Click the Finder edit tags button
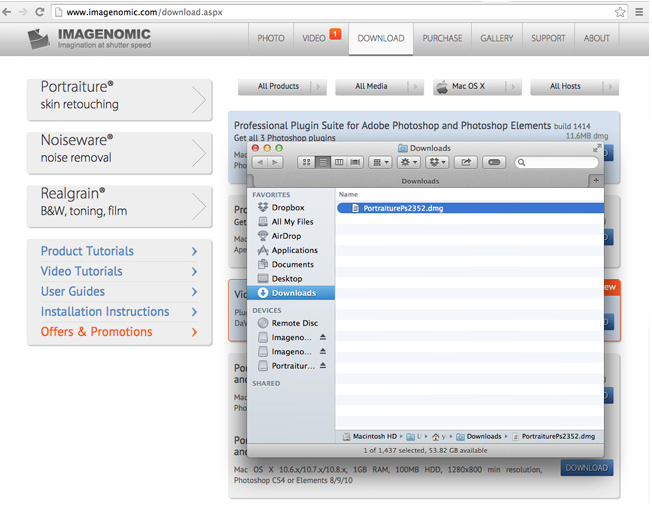 coord(494,162)
